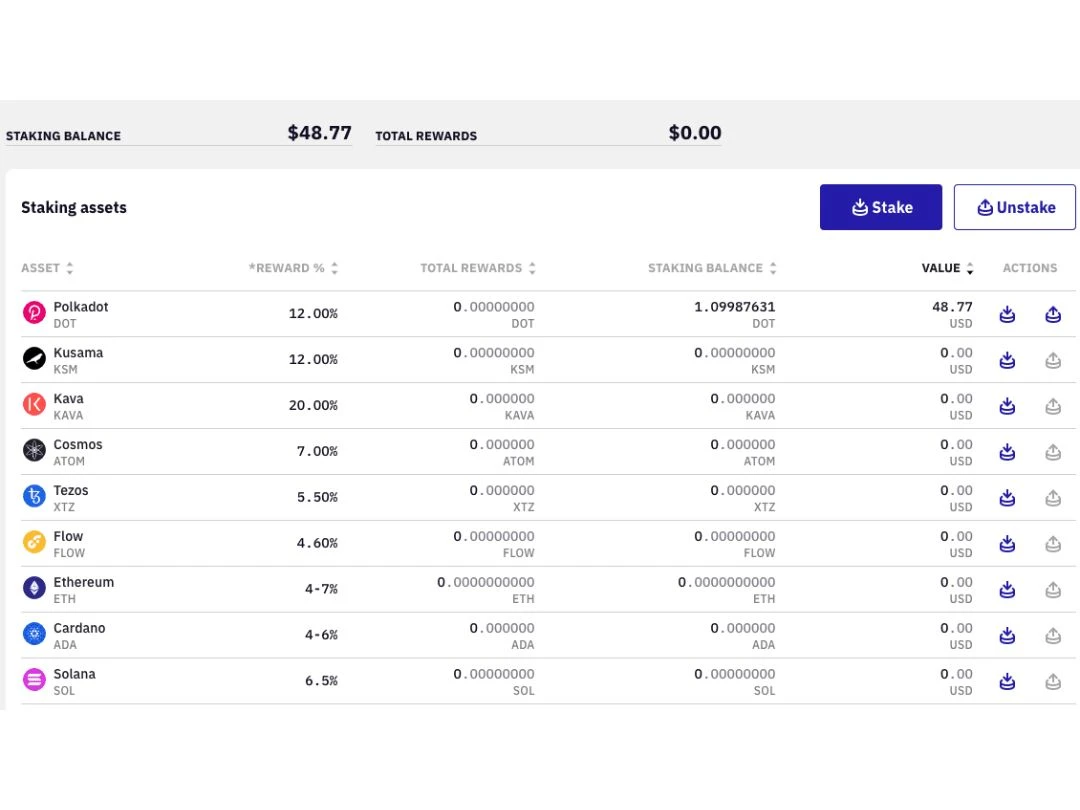This screenshot has width=1080, height=810.
Task: Click the Stake button
Action: [880, 207]
